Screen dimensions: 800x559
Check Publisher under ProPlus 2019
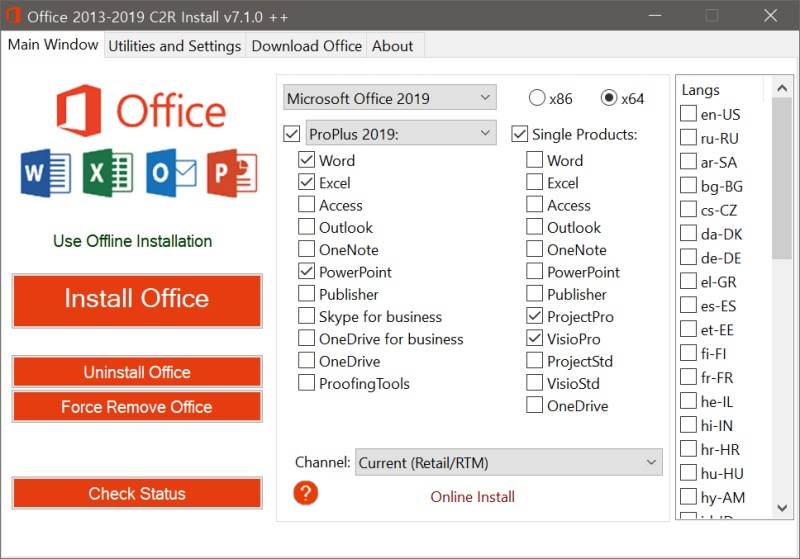point(306,294)
